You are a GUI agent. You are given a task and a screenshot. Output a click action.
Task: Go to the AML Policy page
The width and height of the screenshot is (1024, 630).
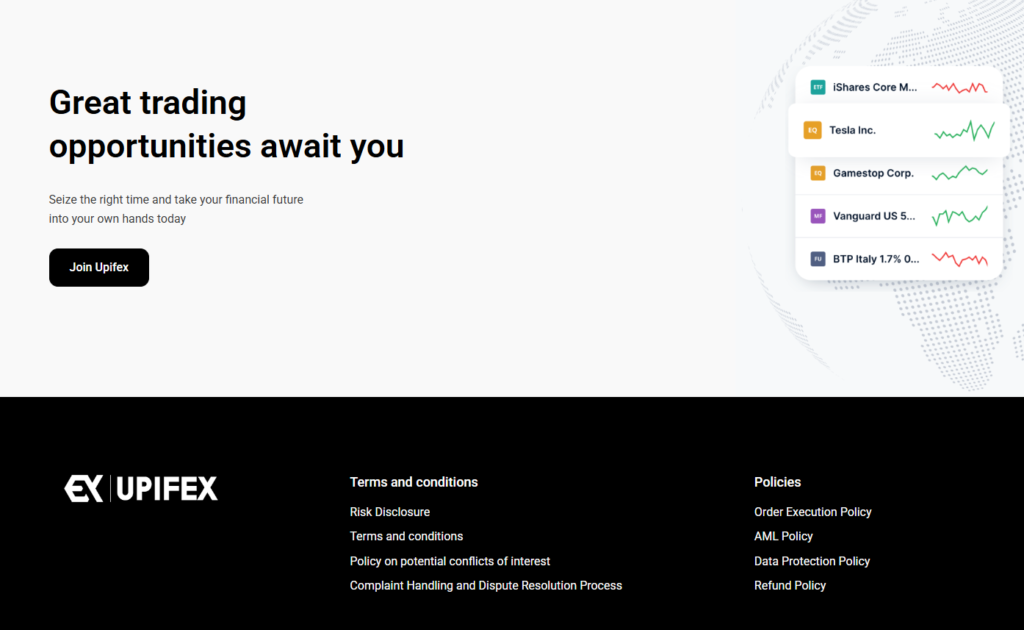(783, 537)
